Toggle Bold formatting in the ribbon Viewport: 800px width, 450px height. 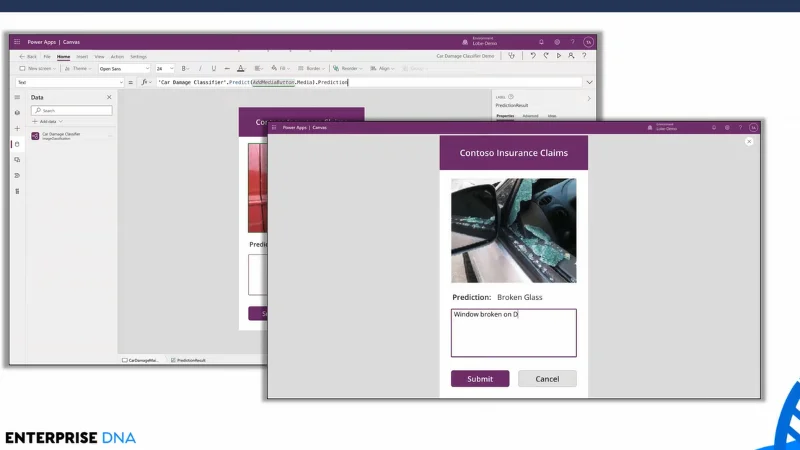click(184, 68)
